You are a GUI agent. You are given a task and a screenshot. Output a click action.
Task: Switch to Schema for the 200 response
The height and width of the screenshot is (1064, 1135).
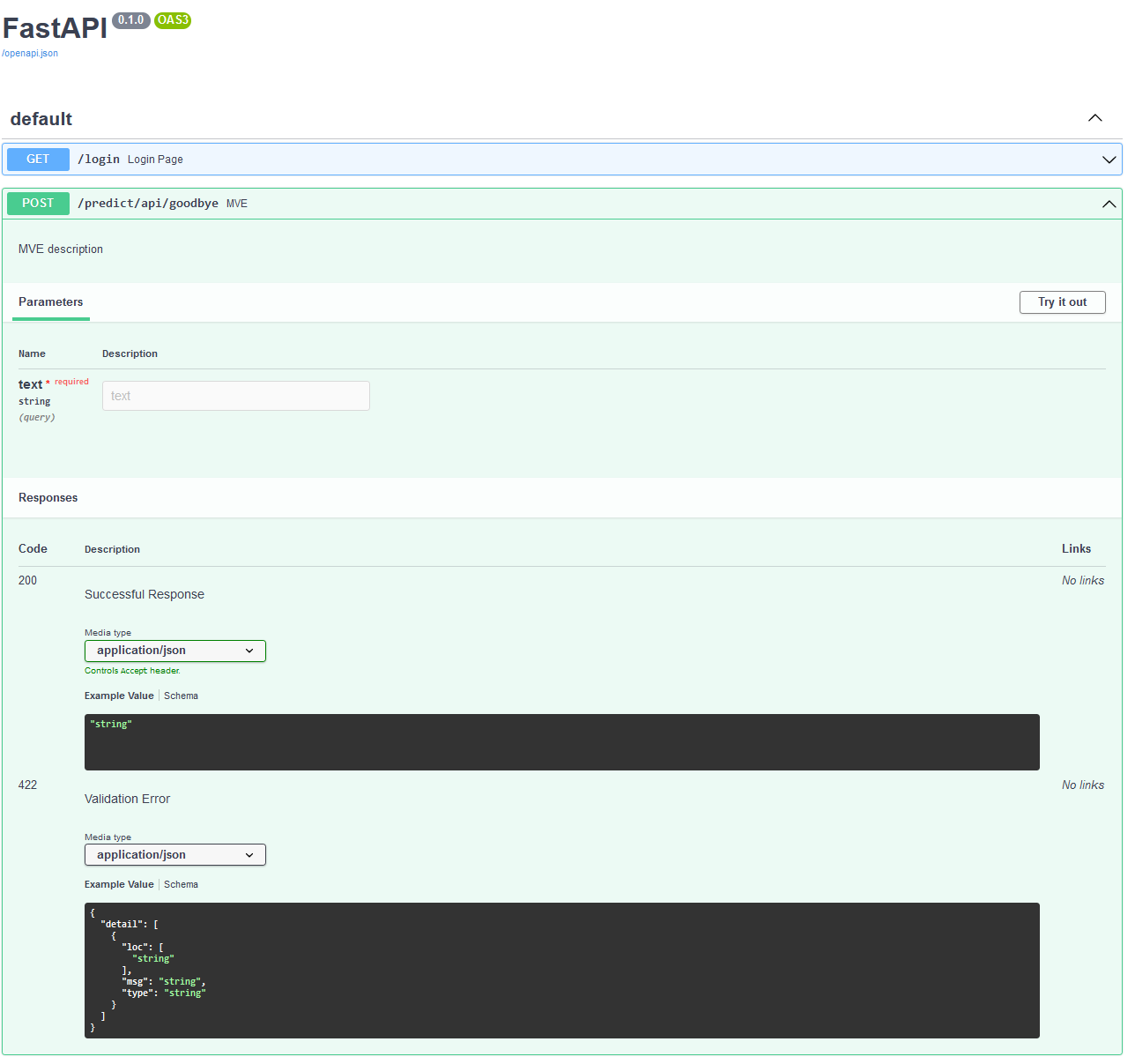[x=181, y=696]
